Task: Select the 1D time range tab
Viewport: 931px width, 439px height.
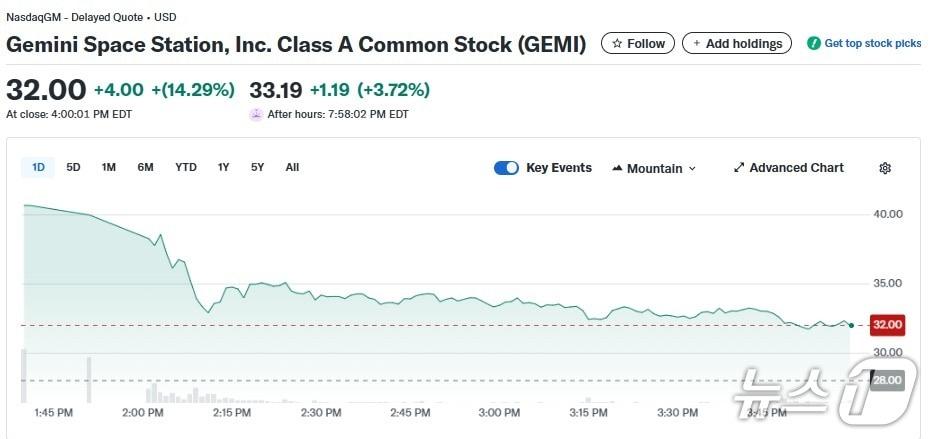Action: [38, 167]
